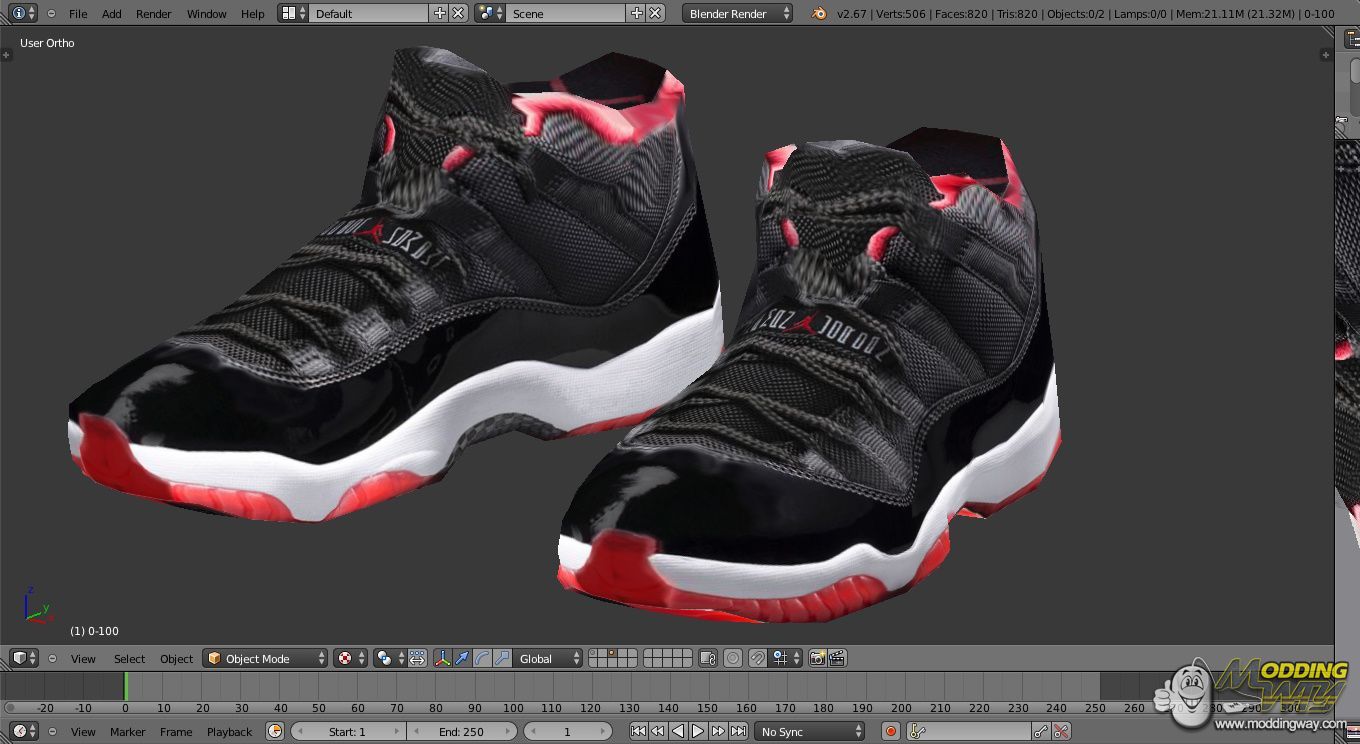Expand the Blender Render engine selector
Image resolution: width=1360 pixels, height=744 pixels.
coord(738,13)
